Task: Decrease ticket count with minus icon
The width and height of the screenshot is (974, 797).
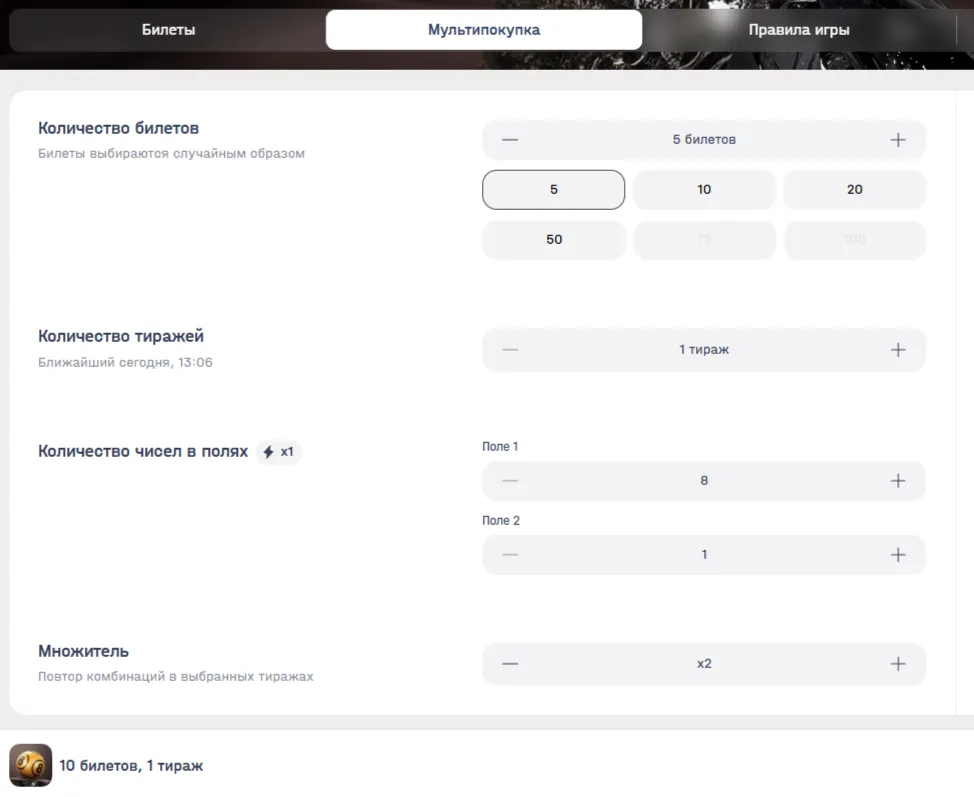Action: [x=510, y=140]
